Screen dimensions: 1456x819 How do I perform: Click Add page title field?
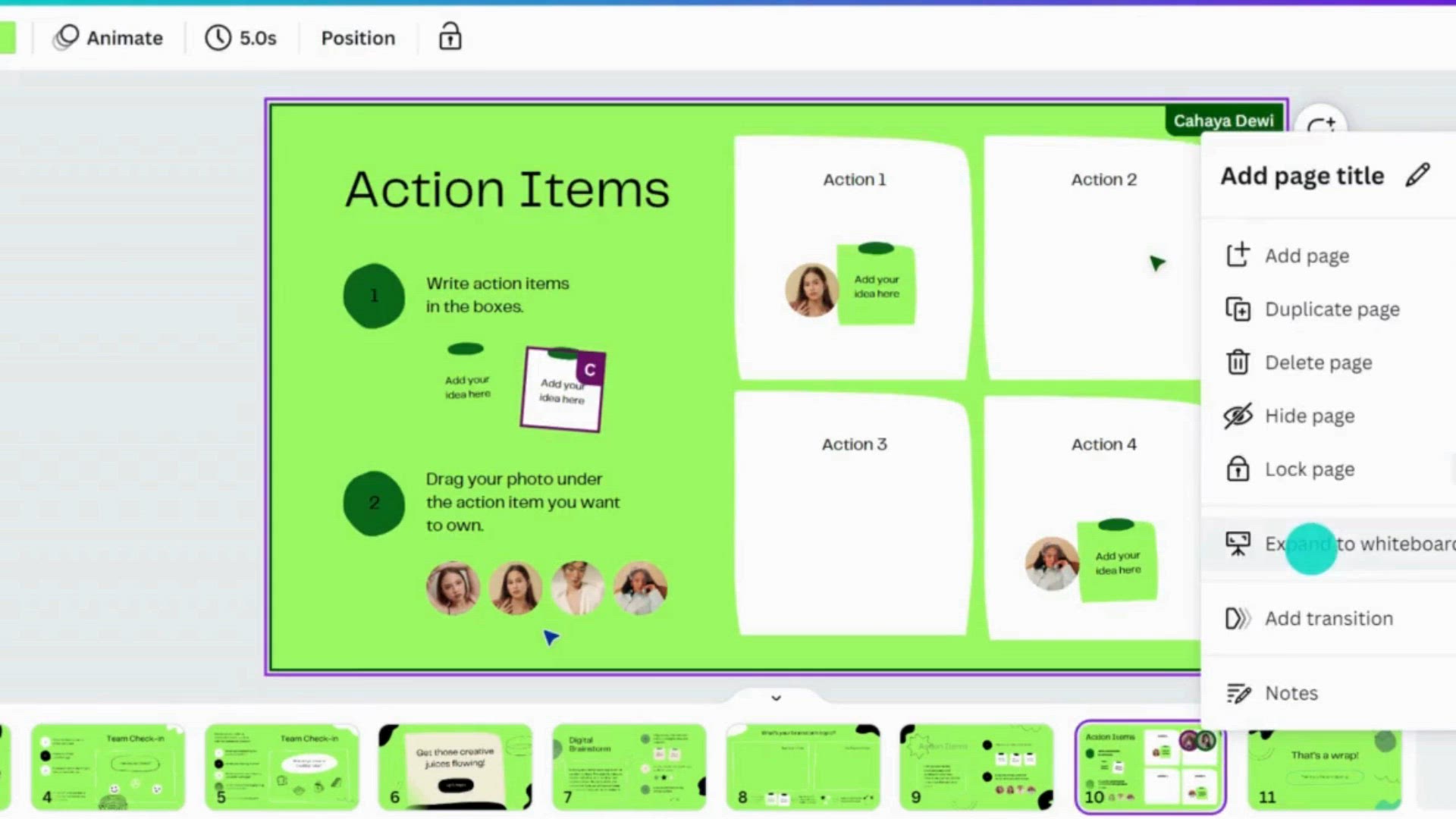click(1302, 176)
